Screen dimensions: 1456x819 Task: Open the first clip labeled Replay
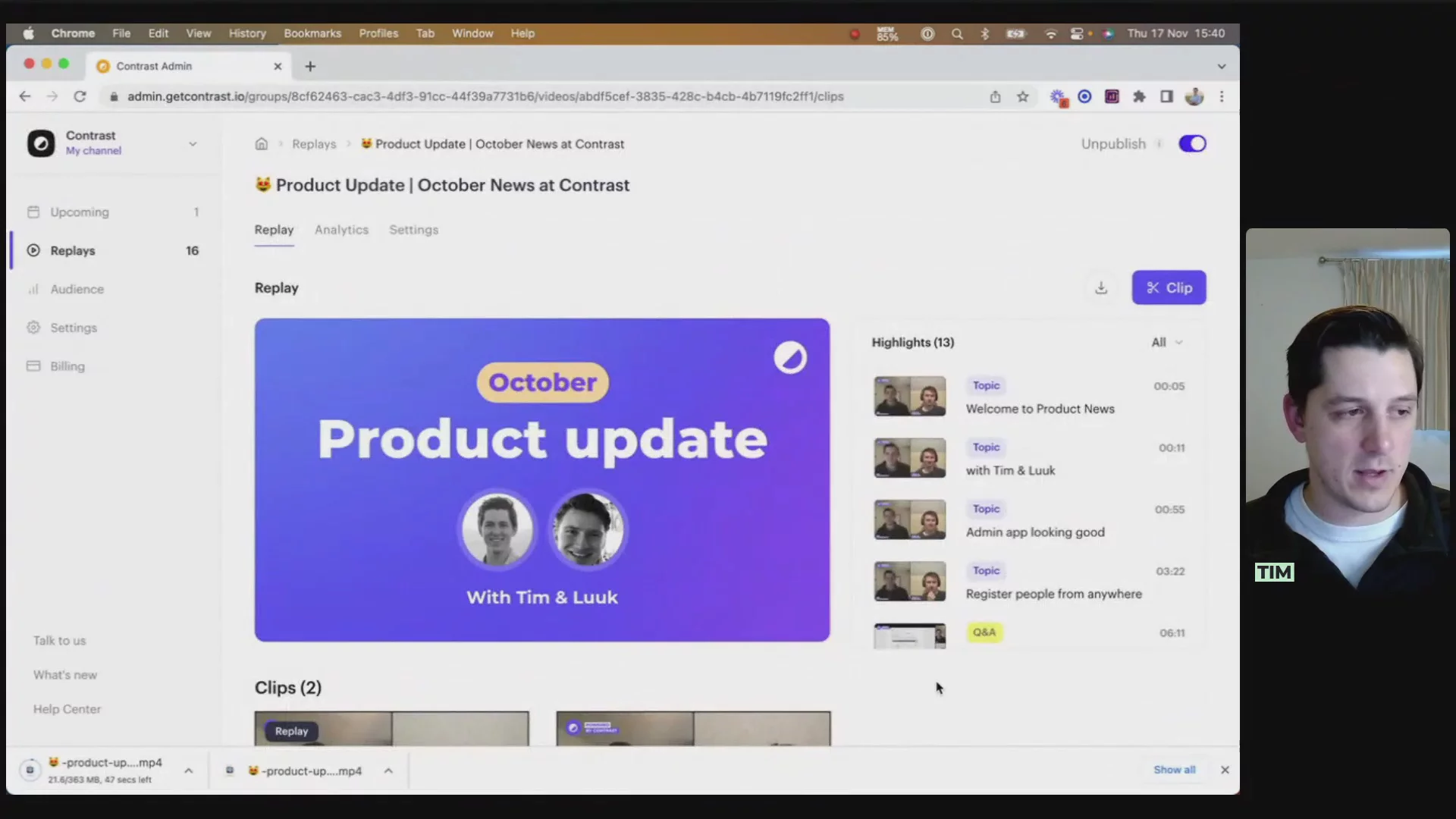pos(391,729)
